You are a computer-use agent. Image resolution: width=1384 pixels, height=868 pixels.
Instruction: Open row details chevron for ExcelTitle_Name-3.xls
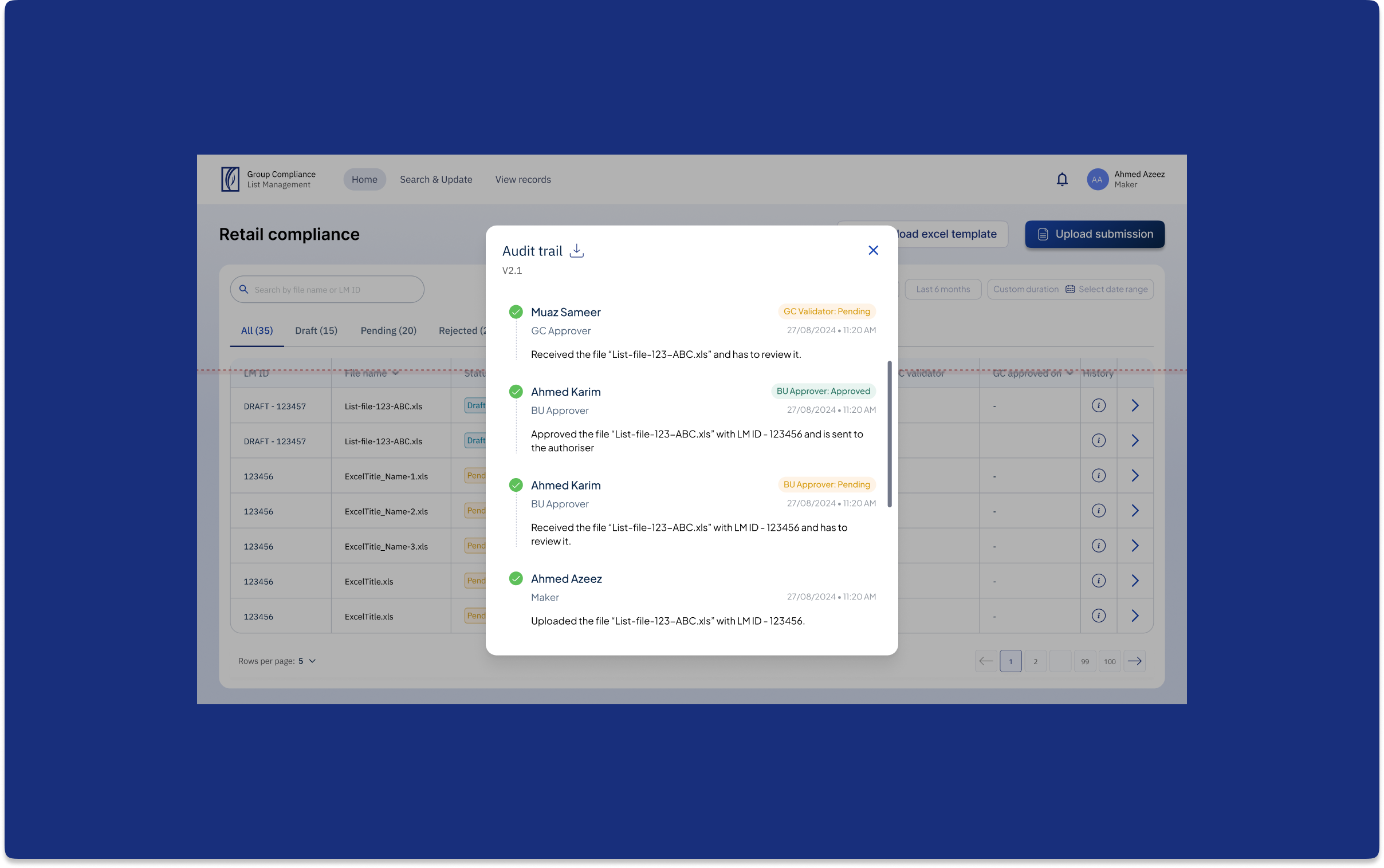pyautogui.click(x=1135, y=546)
